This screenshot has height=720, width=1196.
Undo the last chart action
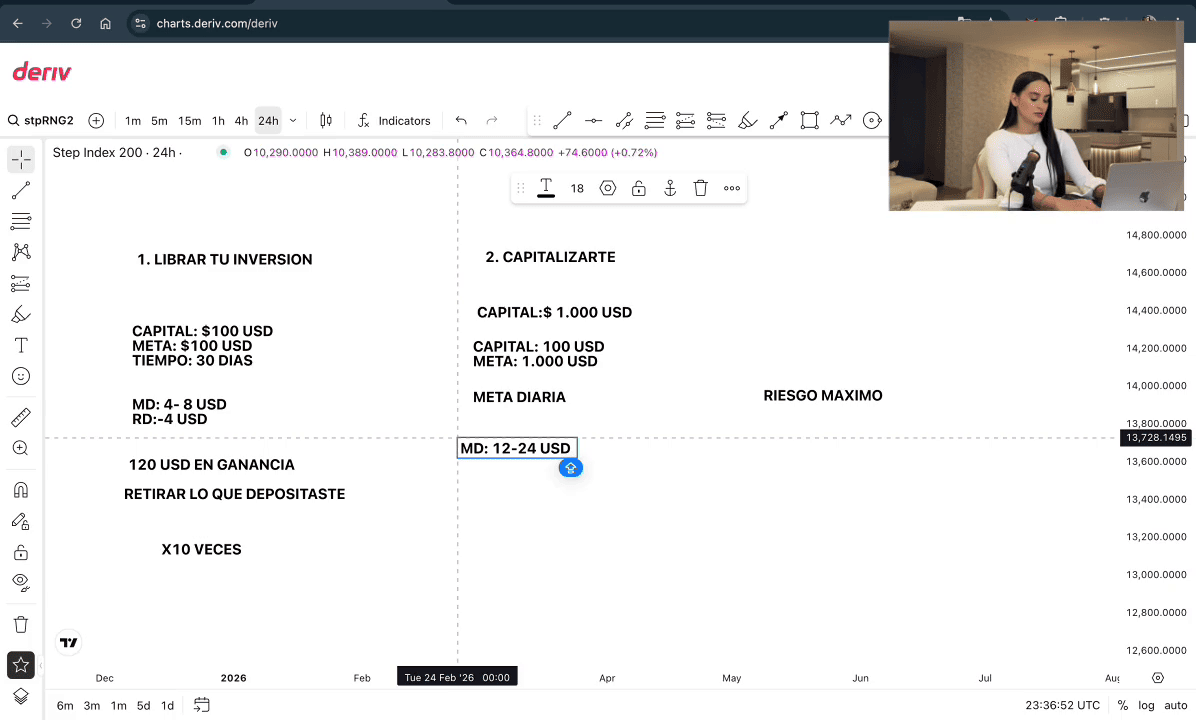(461, 121)
